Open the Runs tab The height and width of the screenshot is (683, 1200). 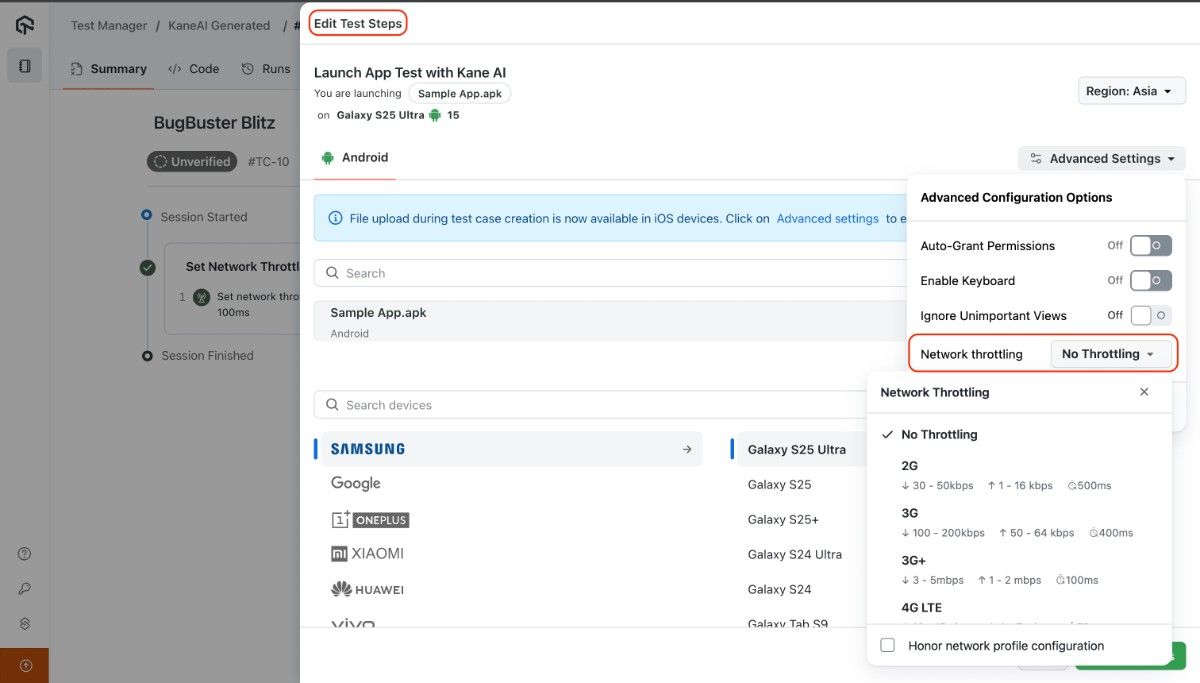pyautogui.click(x=265, y=69)
